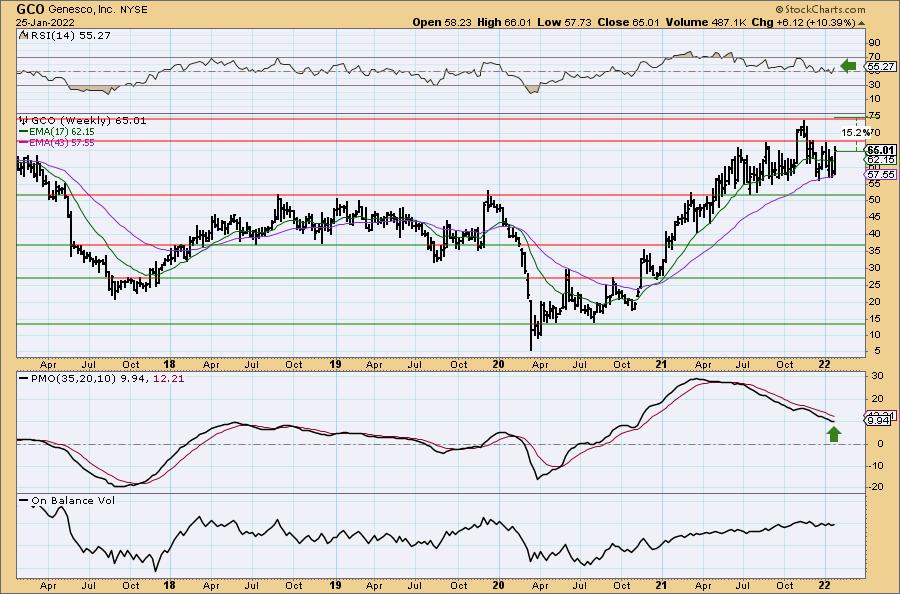
Task: Click the purple line swatch beside EMA(43)
Action: click(24, 142)
